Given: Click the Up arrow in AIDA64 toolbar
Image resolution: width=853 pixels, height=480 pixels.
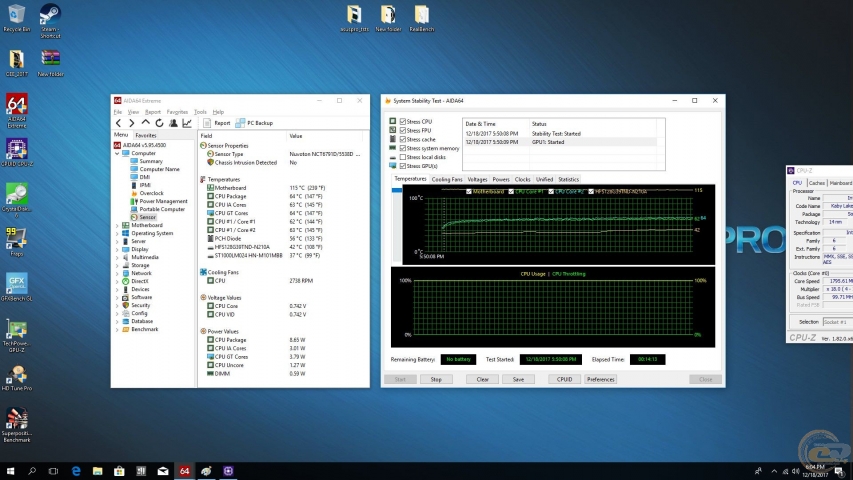Looking at the screenshot, I should pos(145,123).
